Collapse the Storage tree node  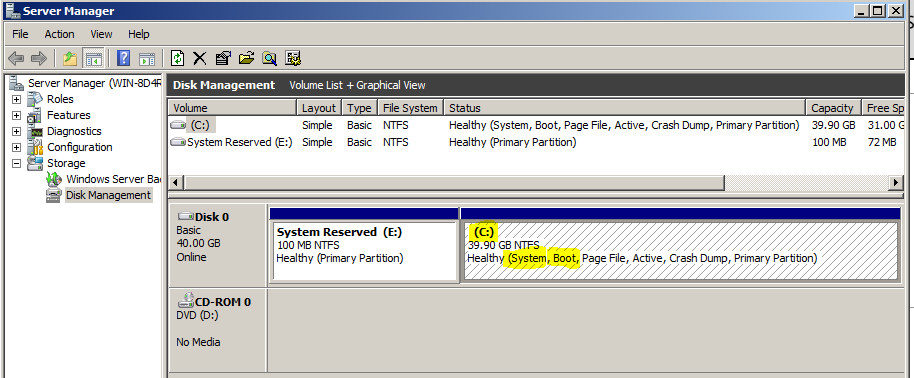tap(16, 164)
